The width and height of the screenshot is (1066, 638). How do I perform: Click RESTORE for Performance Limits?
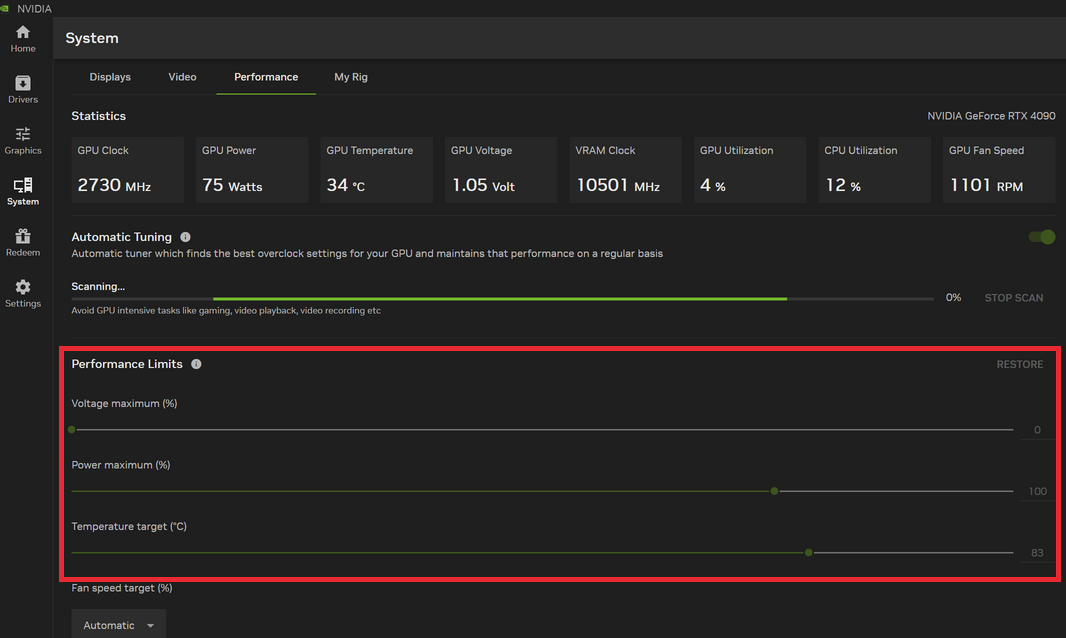(x=1019, y=365)
